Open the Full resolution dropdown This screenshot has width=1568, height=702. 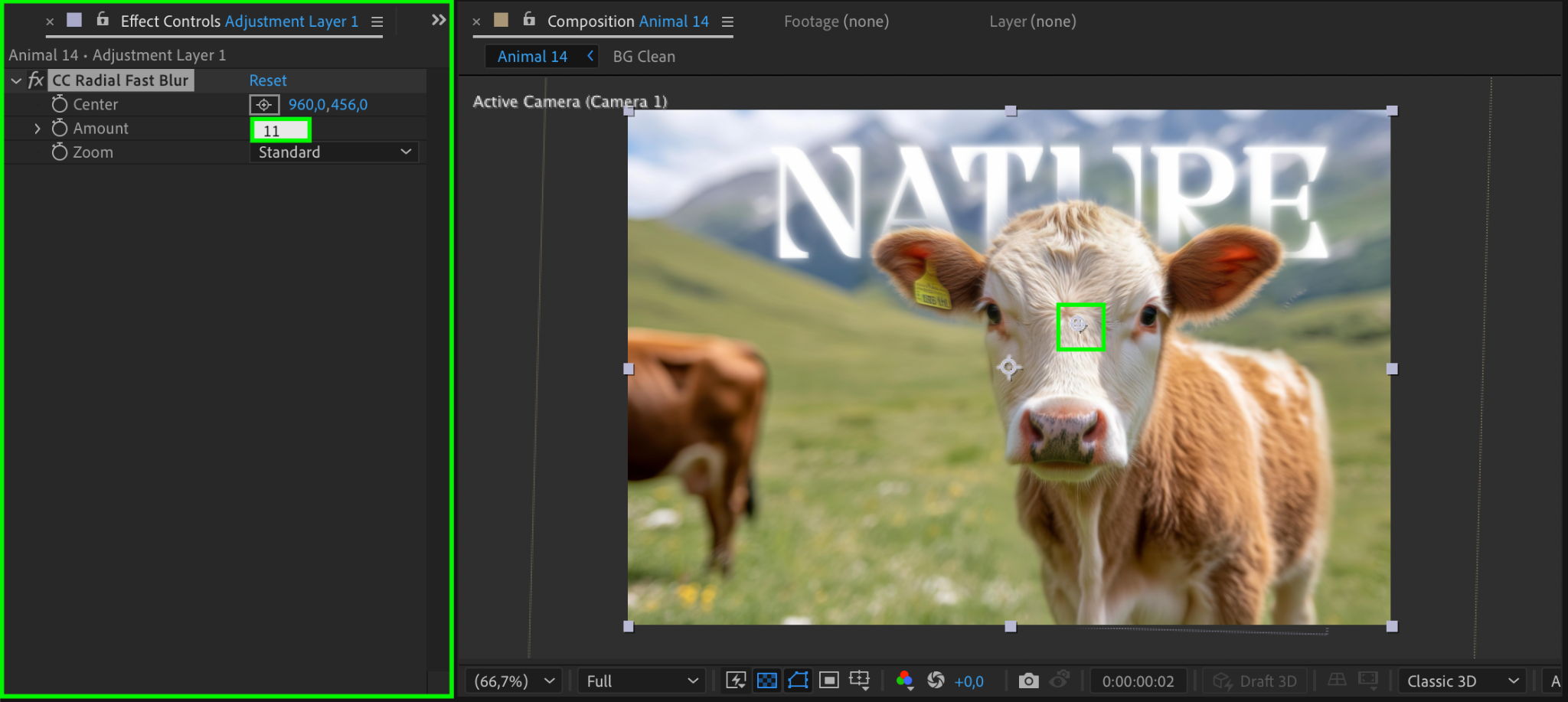click(x=642, y=681)
